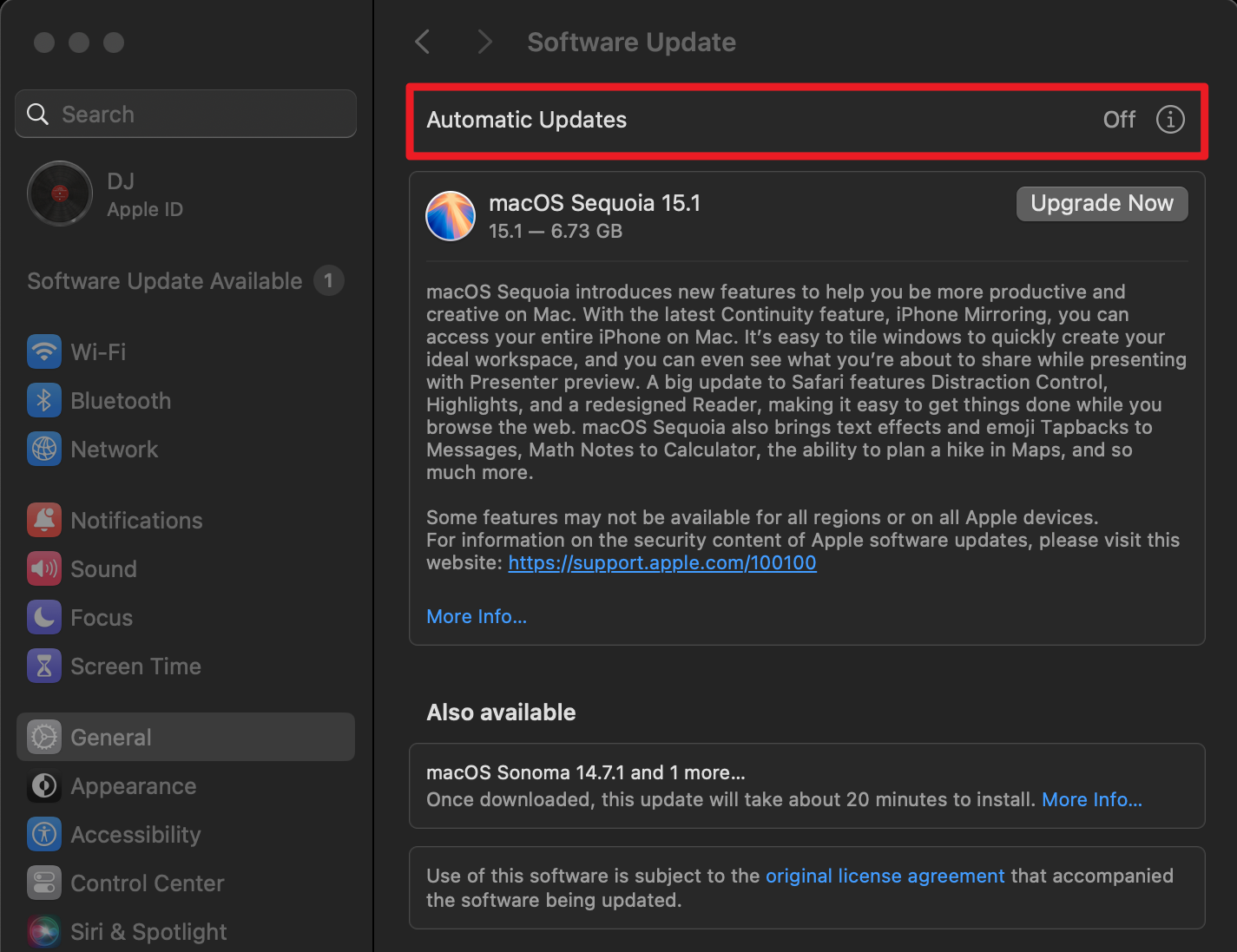Click the Bluetooth sidebar icon

coord(44,400)
